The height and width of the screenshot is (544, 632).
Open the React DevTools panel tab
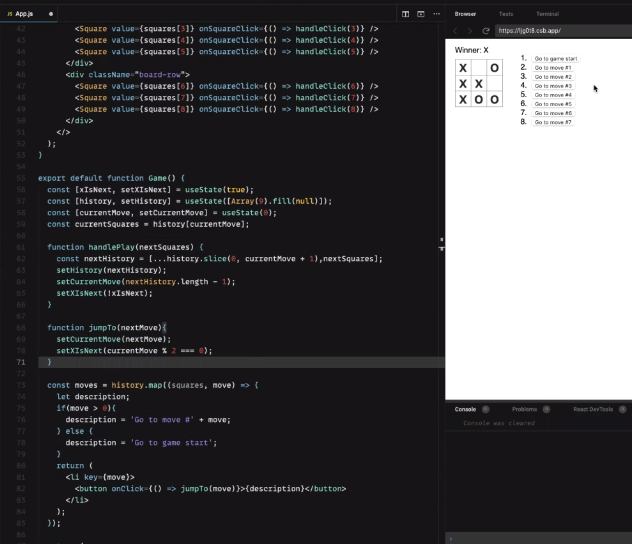[x=593, y=409]
